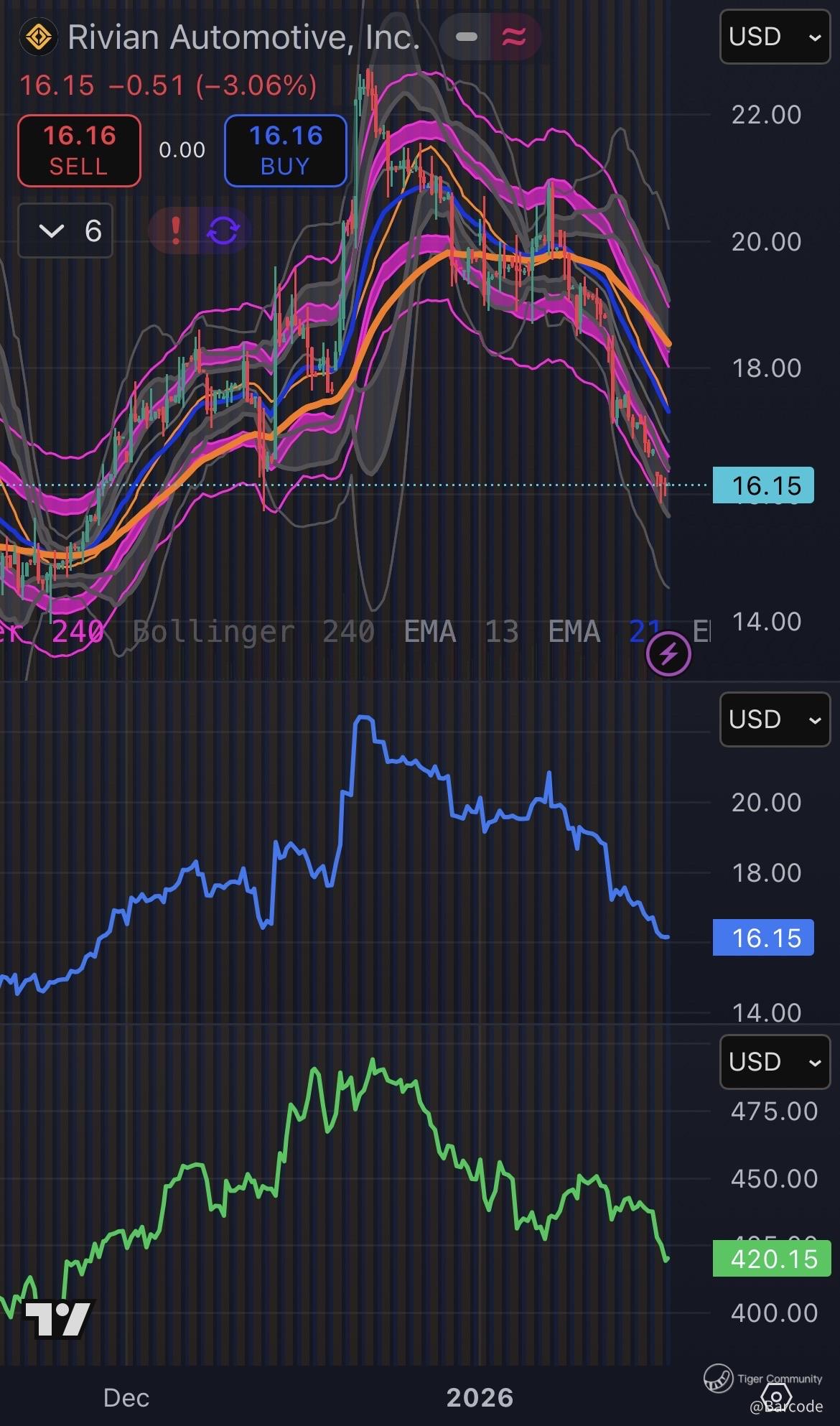Toggle the pink approximately-equal indicator
Viewport: 840px width, 1426px height.
point(514,37)
